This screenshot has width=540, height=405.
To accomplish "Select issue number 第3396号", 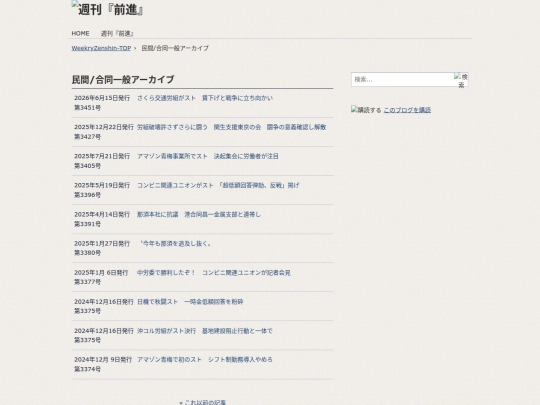I will click(87, 195).
